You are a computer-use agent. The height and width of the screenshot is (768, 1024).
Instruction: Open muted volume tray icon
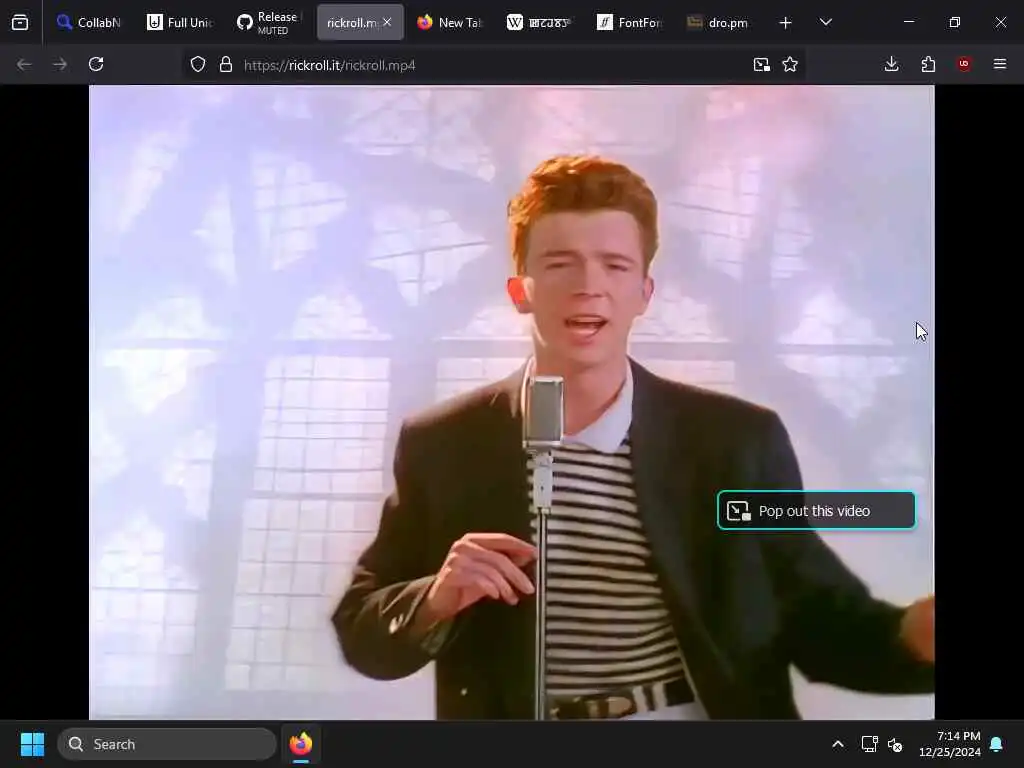tap(895, 744)
